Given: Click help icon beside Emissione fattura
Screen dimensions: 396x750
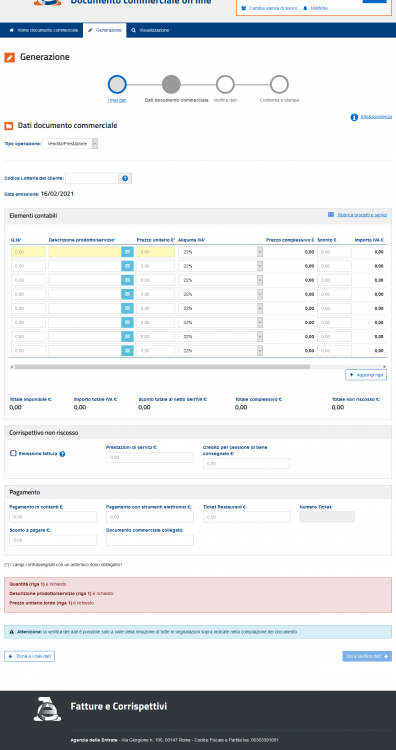Looking at the screenshot, I should tap(62, 454).
